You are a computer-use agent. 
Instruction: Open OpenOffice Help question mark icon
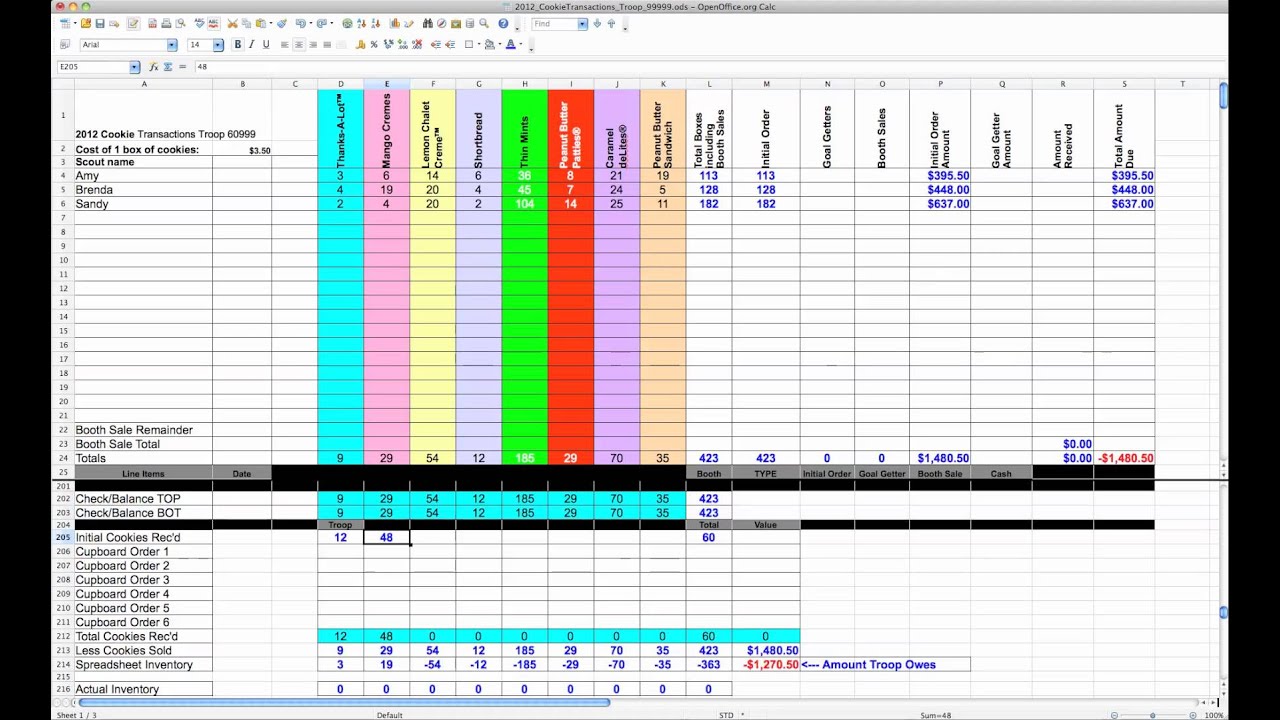[503, 23]
